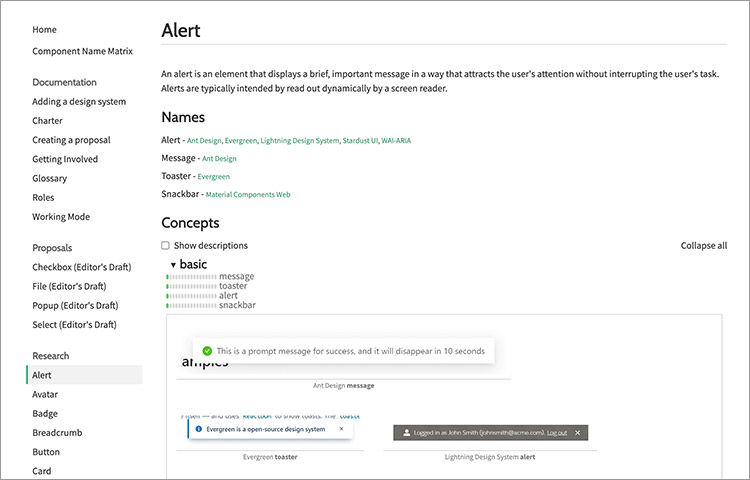750x480 pixels.
Task: Open the Home page link
Action: 44,30
